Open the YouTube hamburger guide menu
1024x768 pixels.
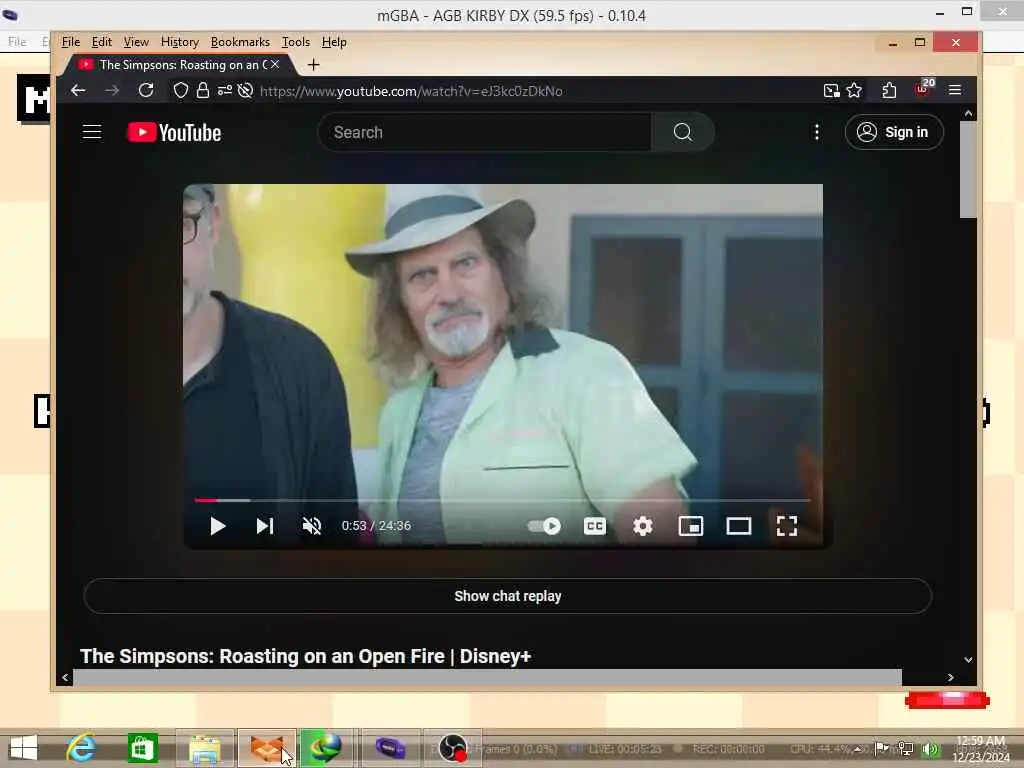[x=92, y=132]
